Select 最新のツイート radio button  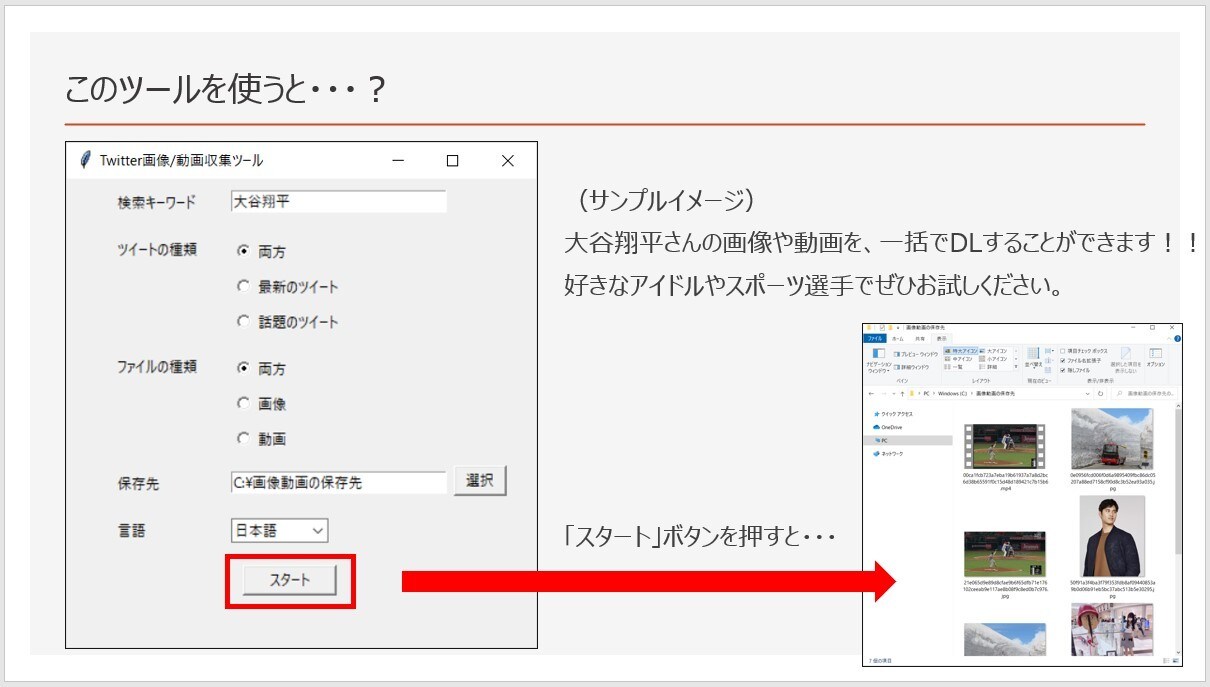243,287
